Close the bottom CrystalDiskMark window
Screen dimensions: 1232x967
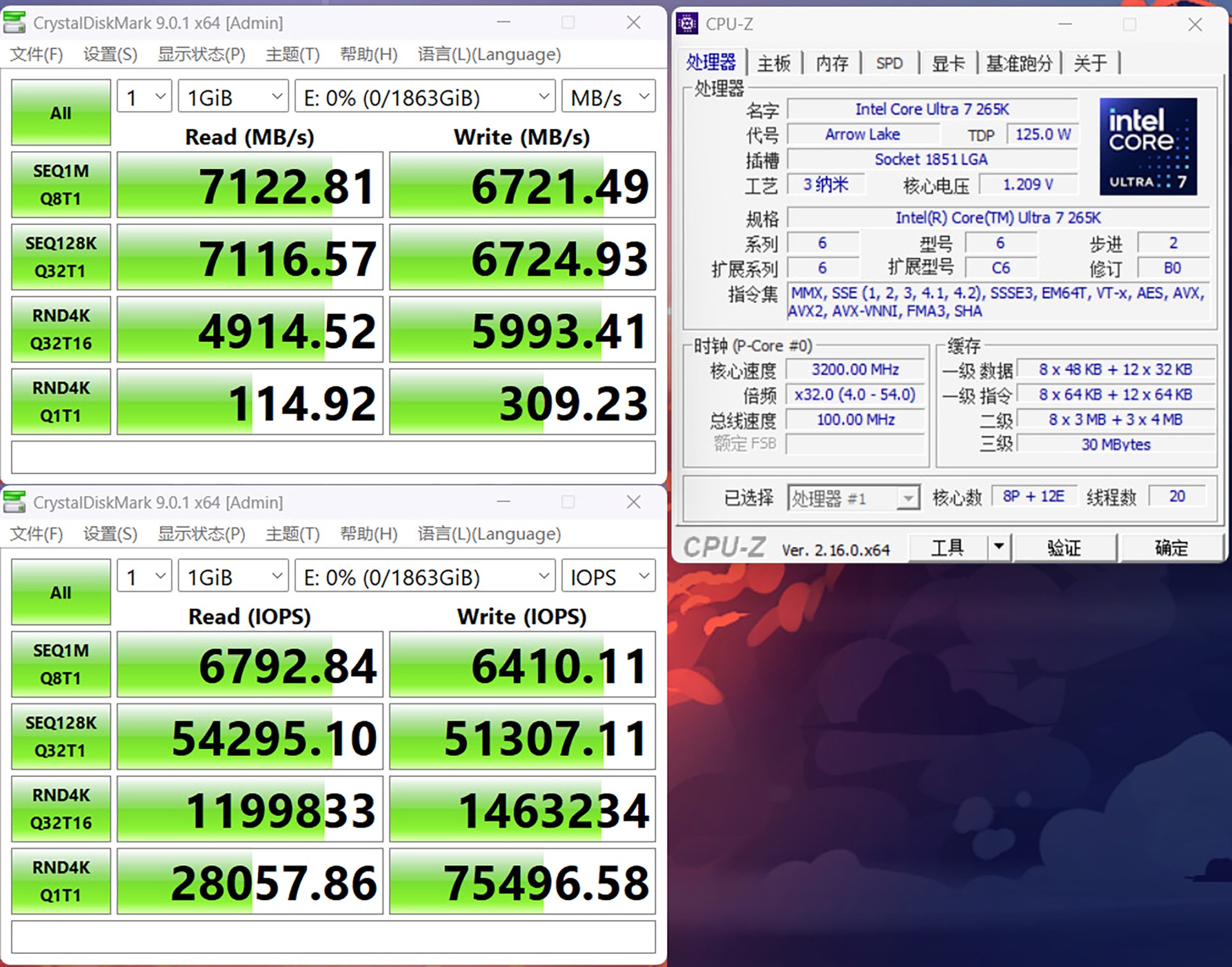[633, 502]
